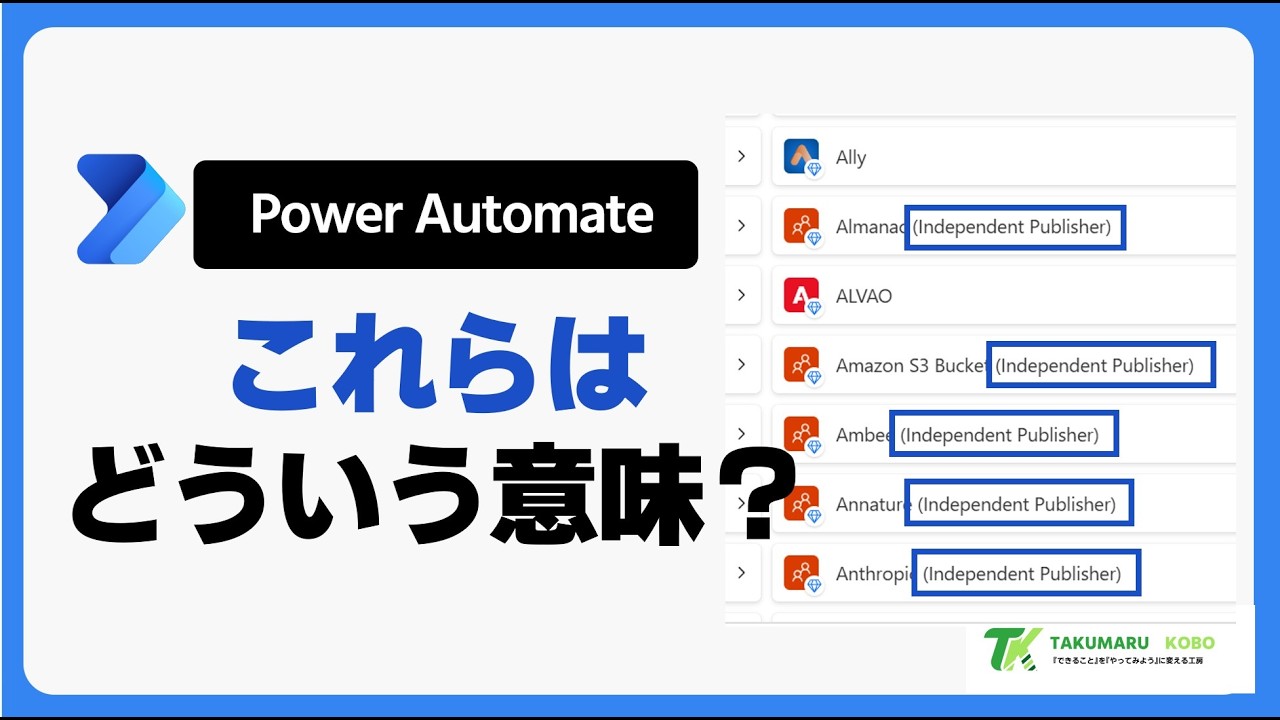Click the Anthropic connector icon
The height and width of the screenshot is (720, 1280).
802,573
